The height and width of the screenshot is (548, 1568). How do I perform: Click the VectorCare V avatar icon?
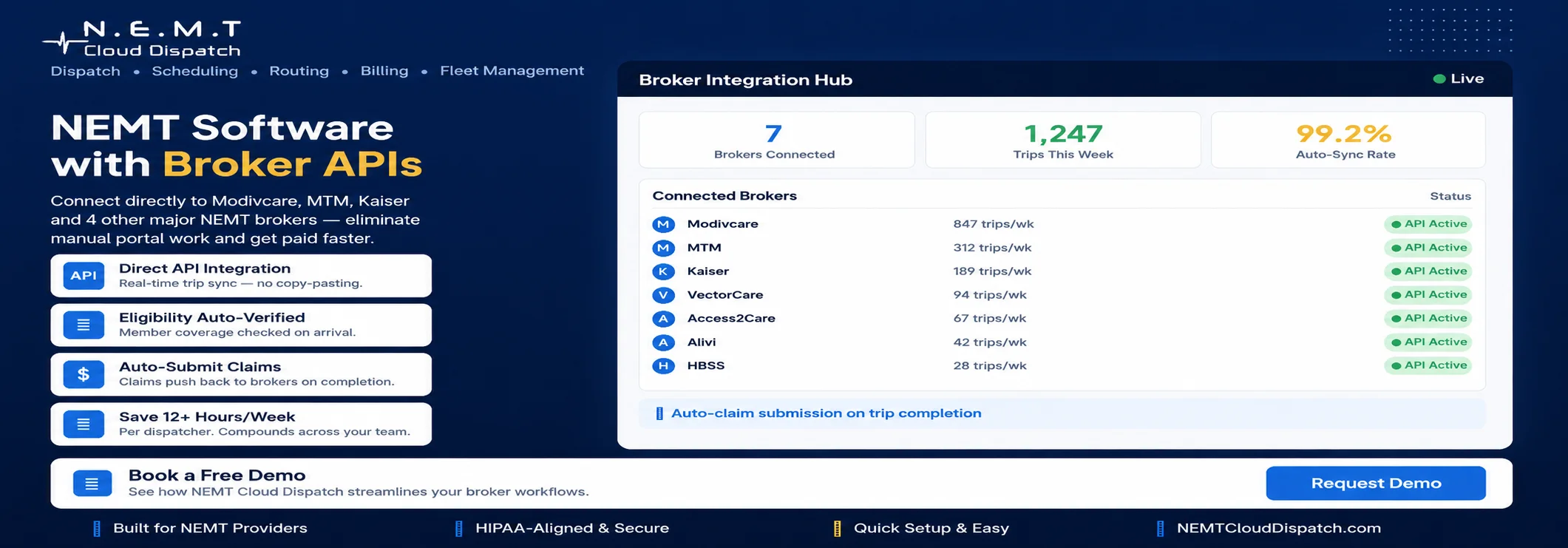663,295
